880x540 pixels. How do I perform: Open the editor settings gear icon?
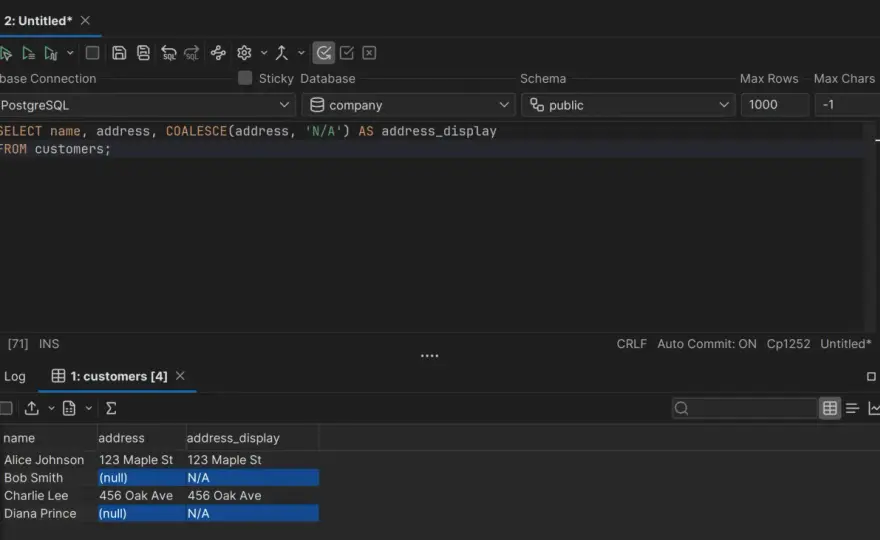[x=244, y=53]
